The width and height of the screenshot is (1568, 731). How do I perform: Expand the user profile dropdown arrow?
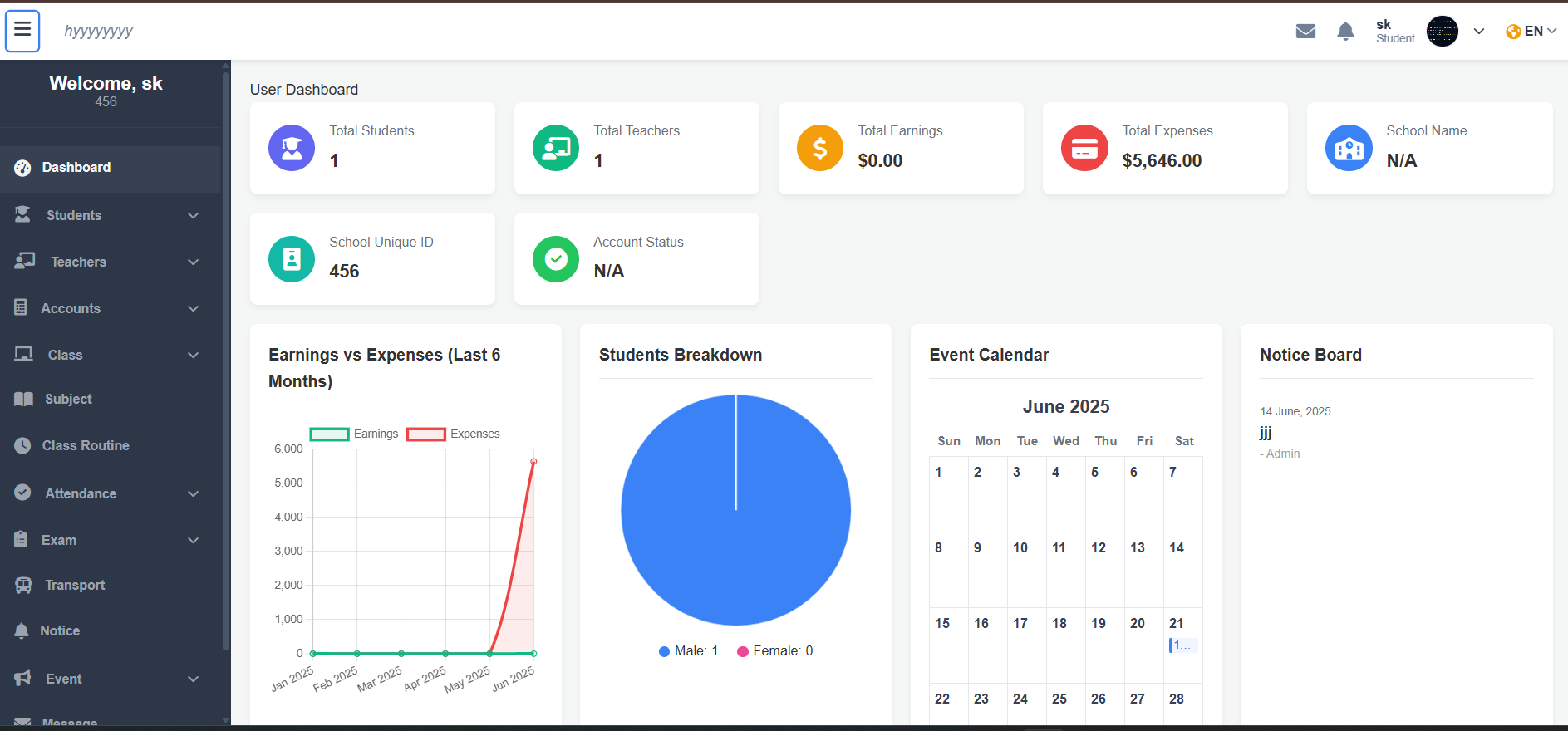[x=1479, y=32]
